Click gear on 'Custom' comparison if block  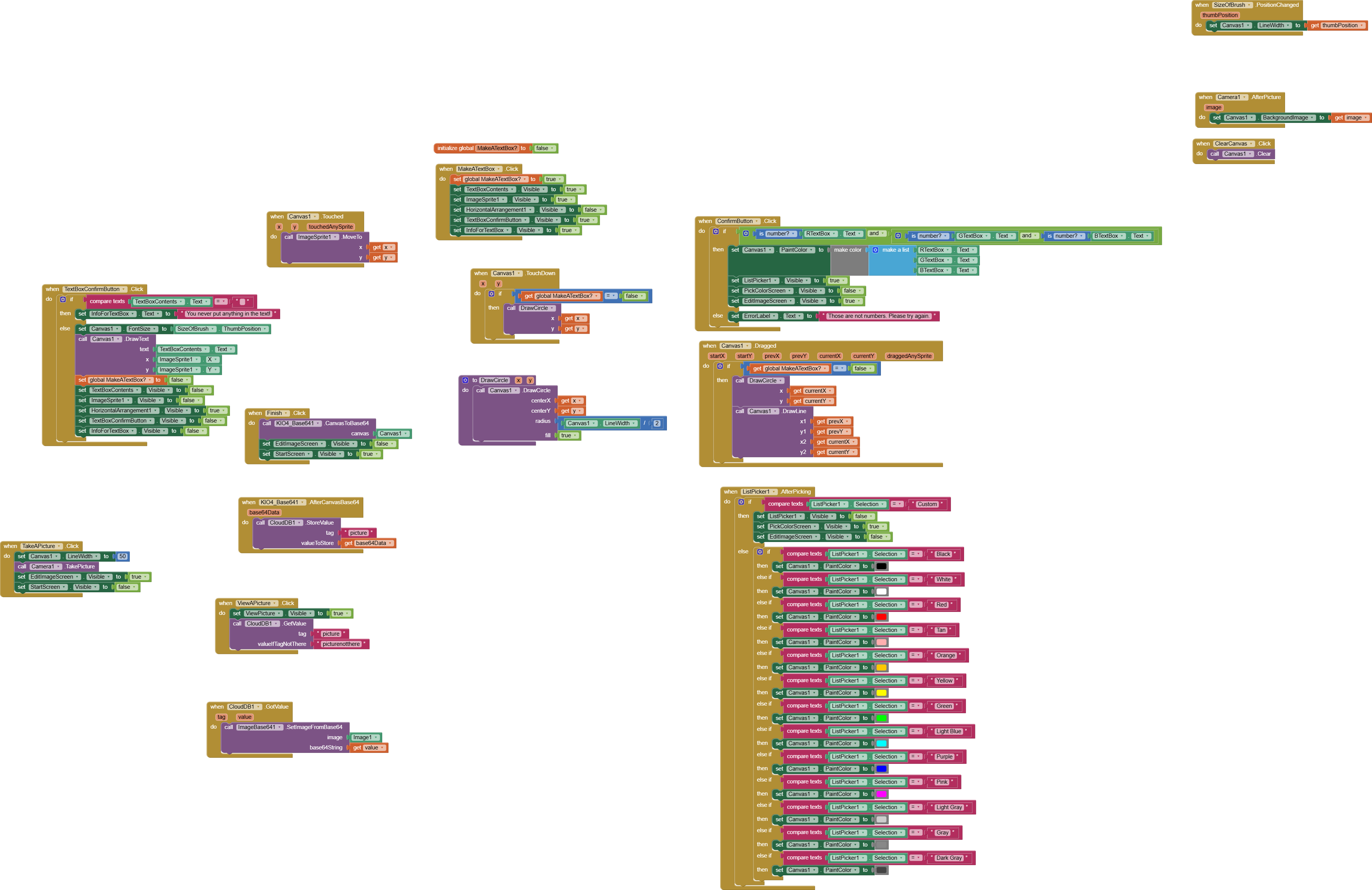click(741, 502)
